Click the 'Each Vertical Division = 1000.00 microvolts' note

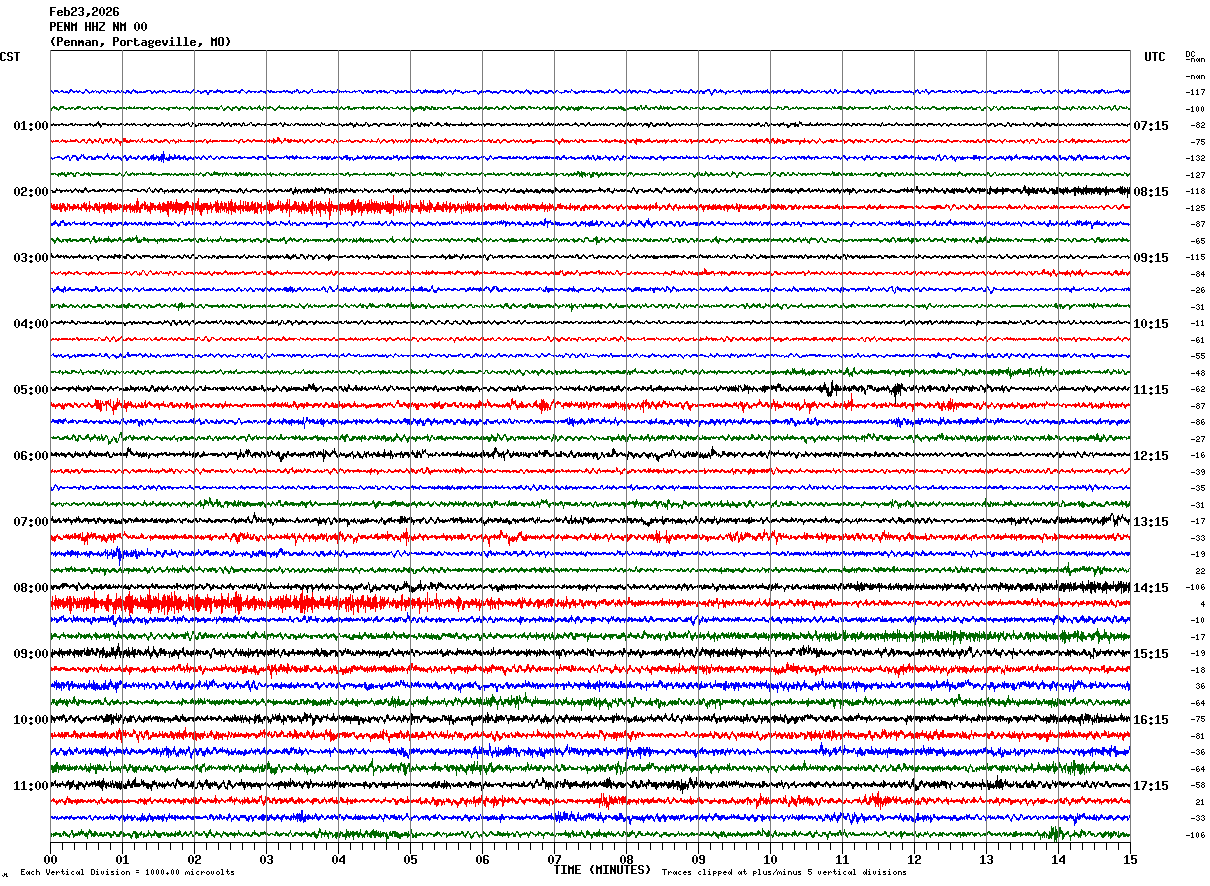pos(127,872)
